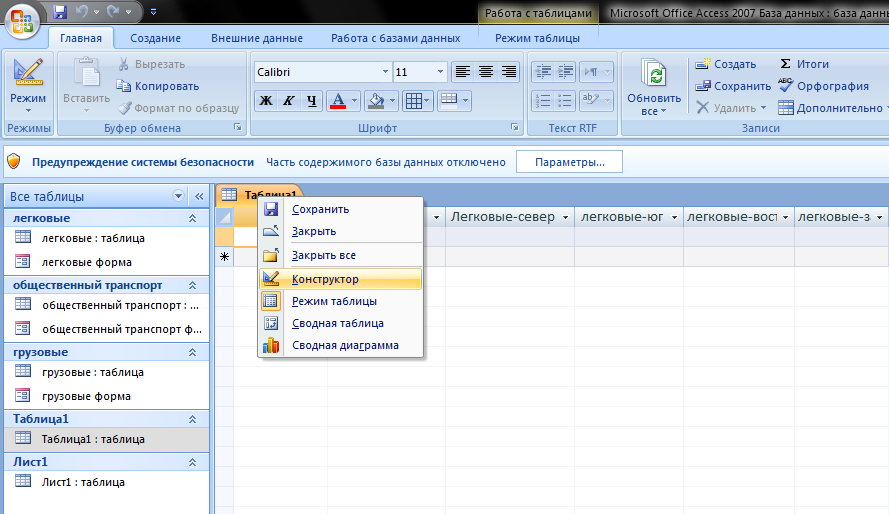
Task: Select Таблица1 : таблица in navigation
Action: pos(107,439)
